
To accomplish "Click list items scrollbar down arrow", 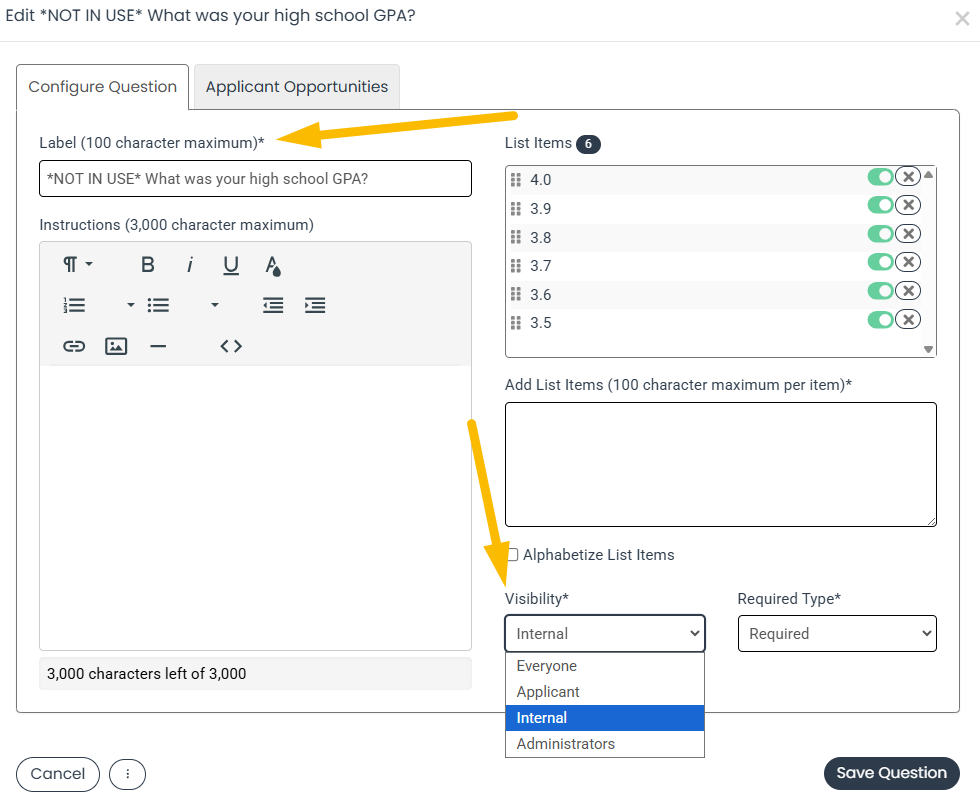I will point(929,349).
